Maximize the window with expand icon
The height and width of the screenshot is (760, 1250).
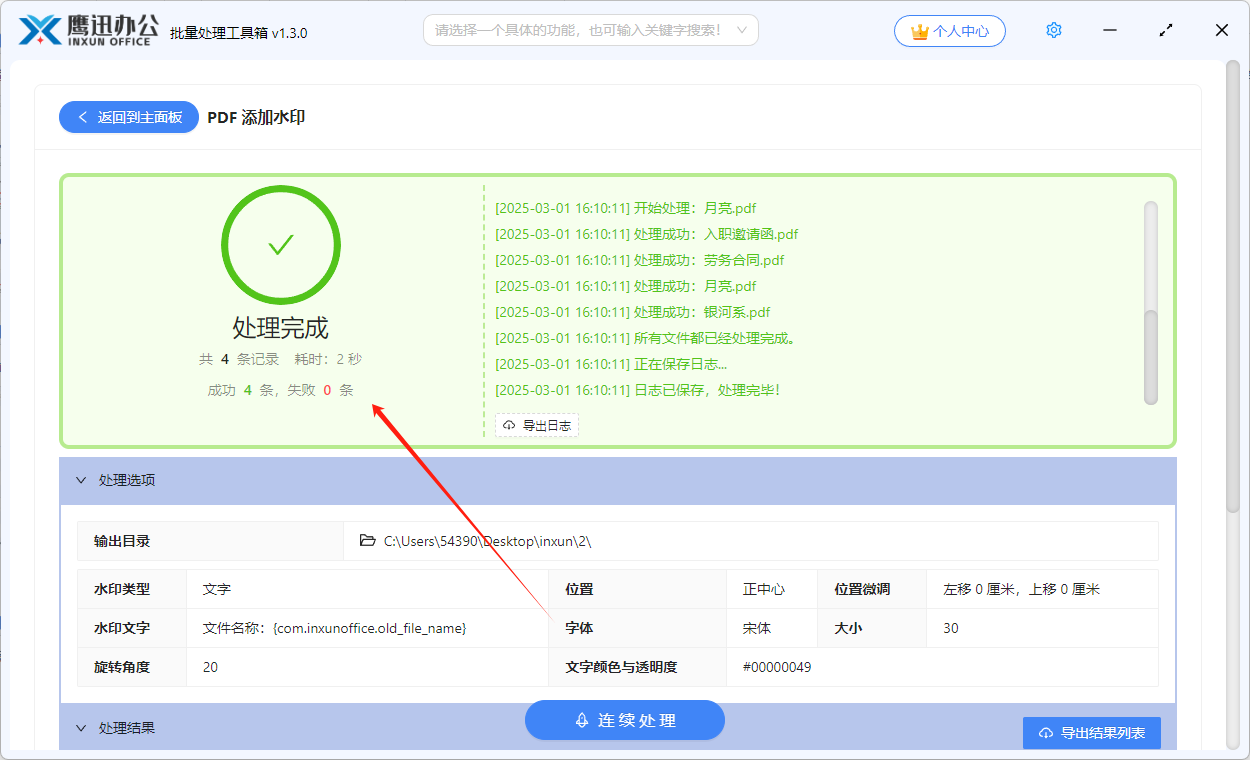[1166, 31]
